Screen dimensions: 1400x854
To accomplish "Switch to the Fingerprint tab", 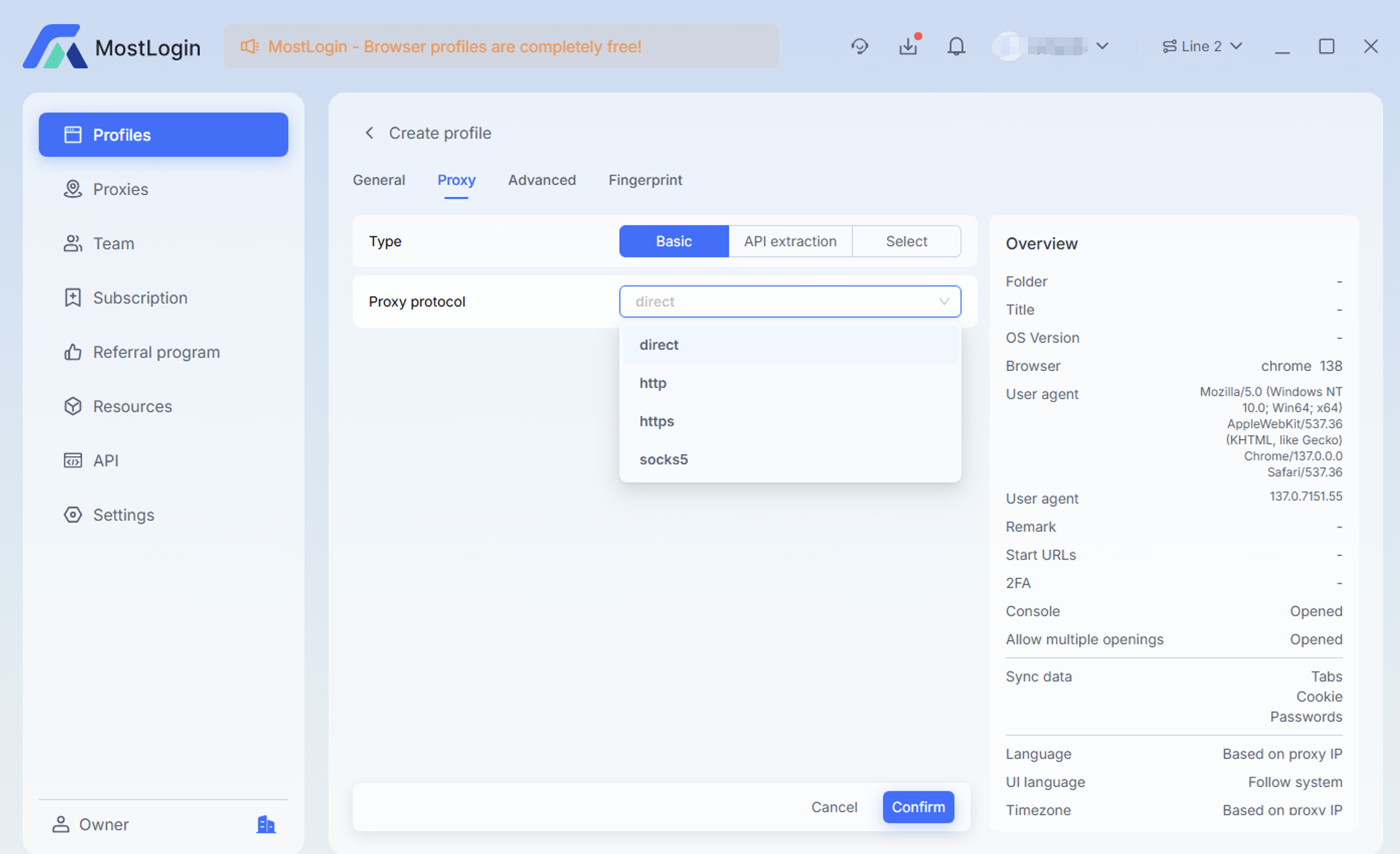I will click(645, 180).
